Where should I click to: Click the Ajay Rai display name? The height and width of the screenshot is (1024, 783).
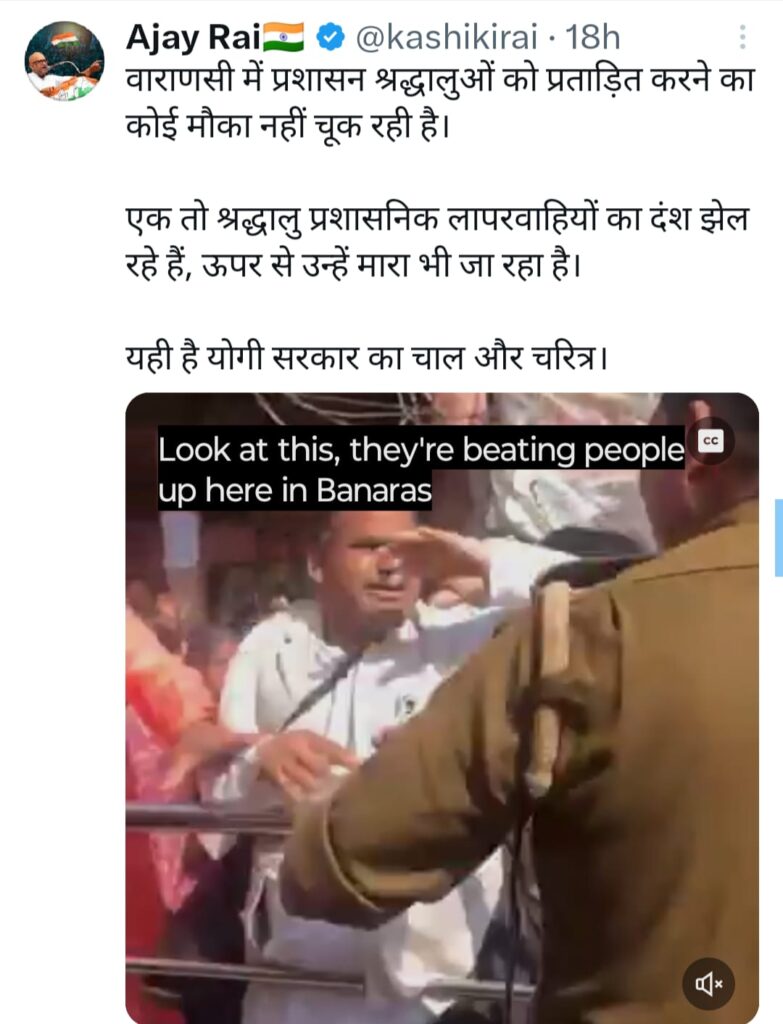coord(193,38)
